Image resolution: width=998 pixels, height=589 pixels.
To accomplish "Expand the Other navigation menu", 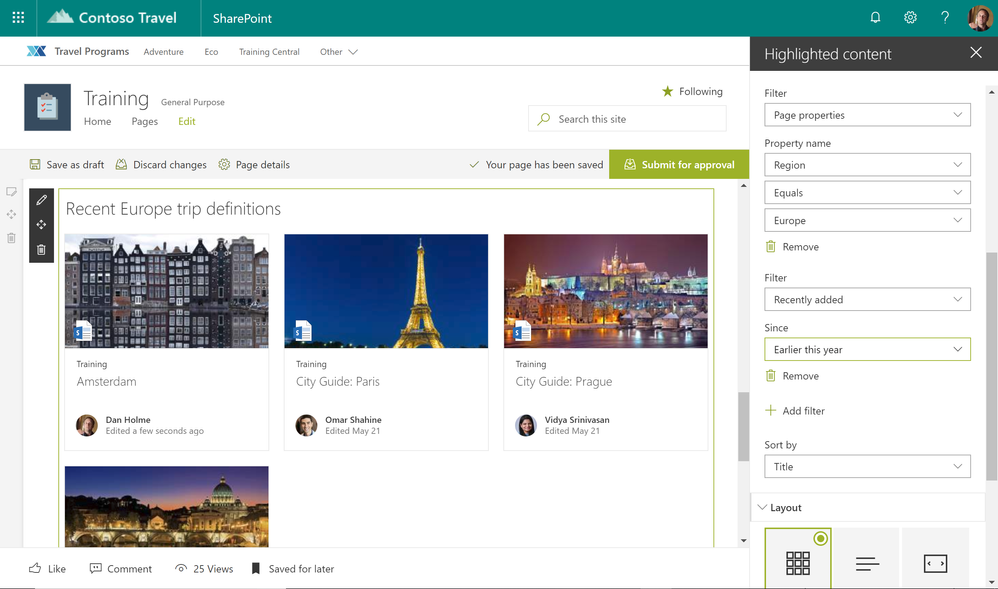I will [x=339, y=52].
